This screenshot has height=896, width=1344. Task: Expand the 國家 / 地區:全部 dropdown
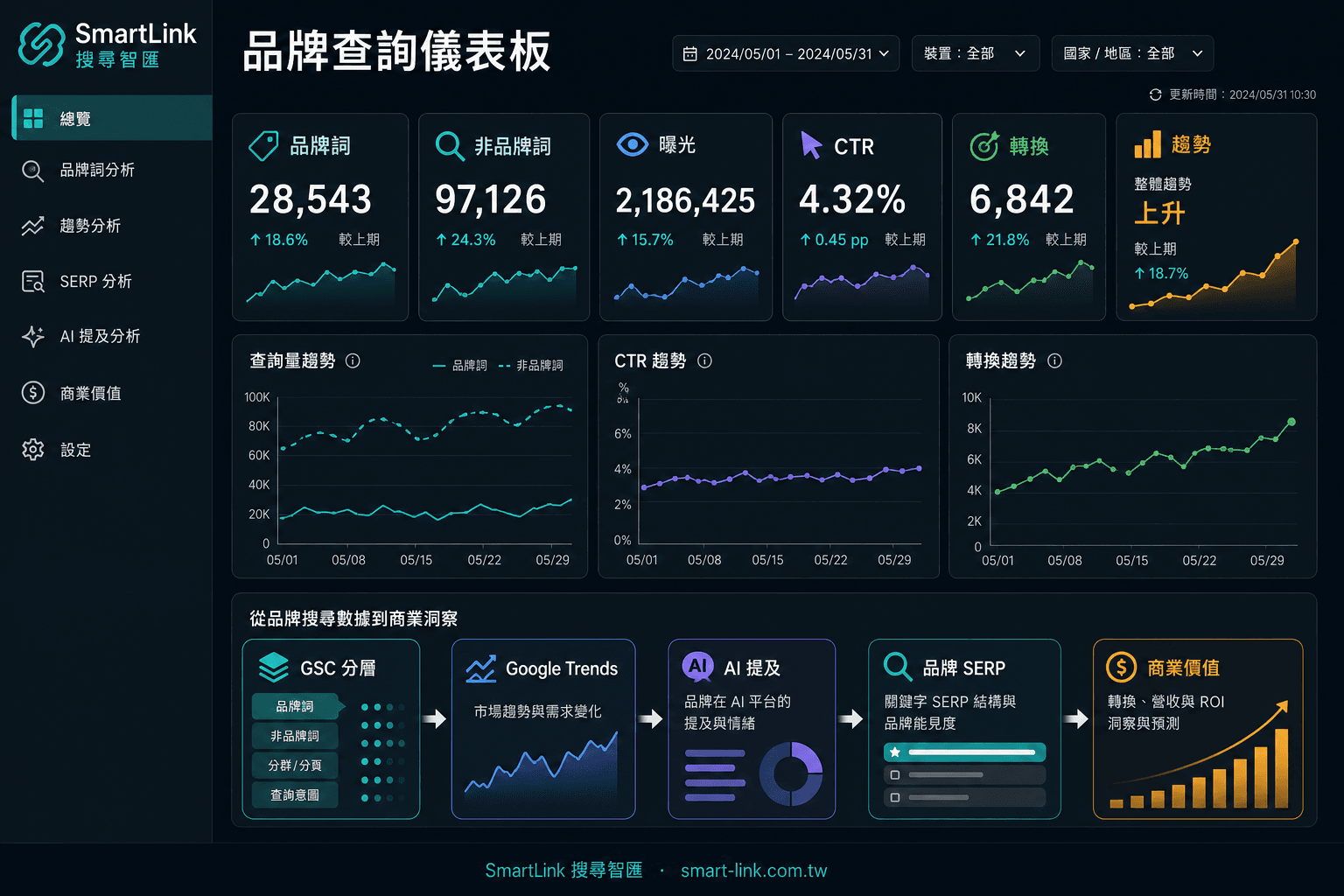point(1132,53)
